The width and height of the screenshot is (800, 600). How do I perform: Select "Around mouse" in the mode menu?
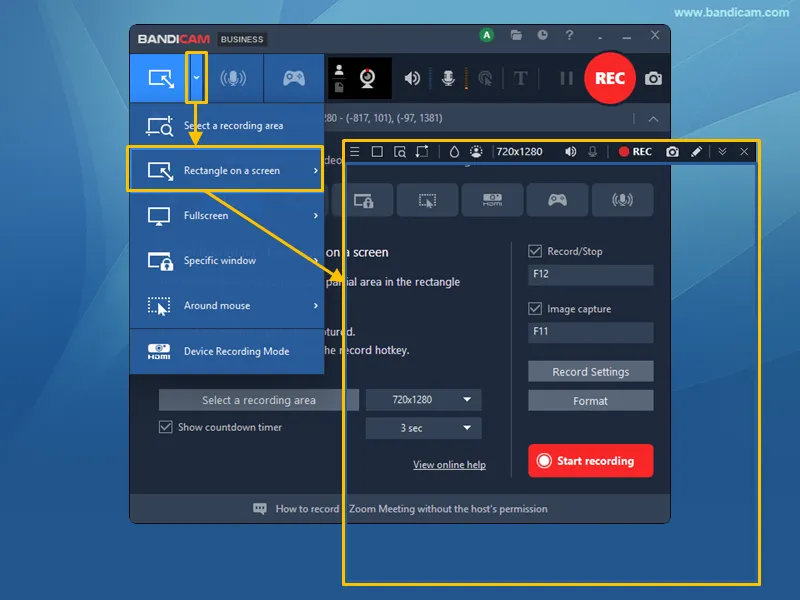(x=227, y=306)
